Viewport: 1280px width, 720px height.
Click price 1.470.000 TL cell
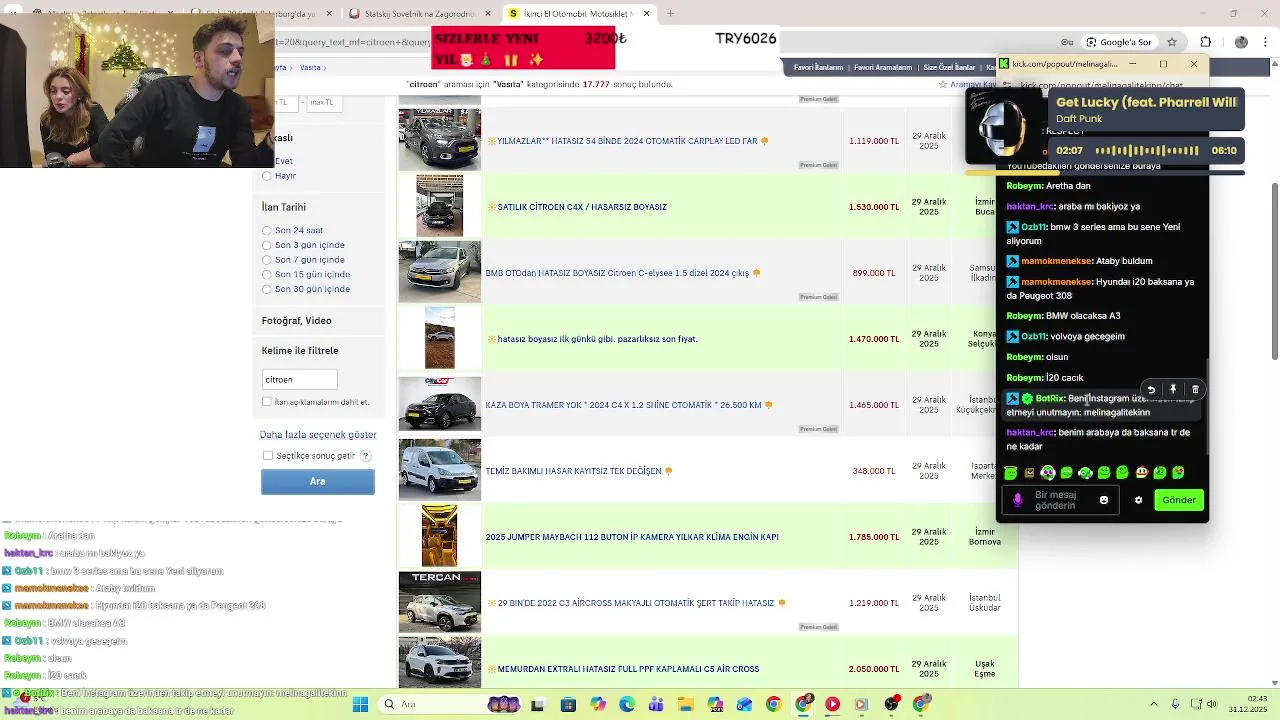pyautogui.click(x=874, y=339)
